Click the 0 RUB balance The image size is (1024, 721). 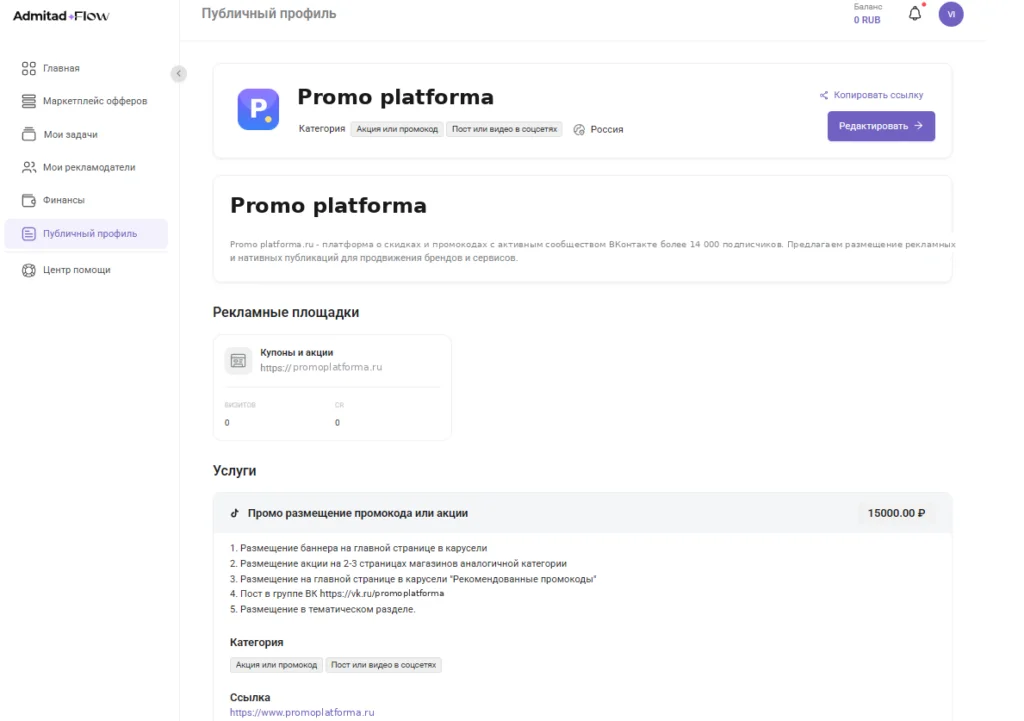pos(867,20)
